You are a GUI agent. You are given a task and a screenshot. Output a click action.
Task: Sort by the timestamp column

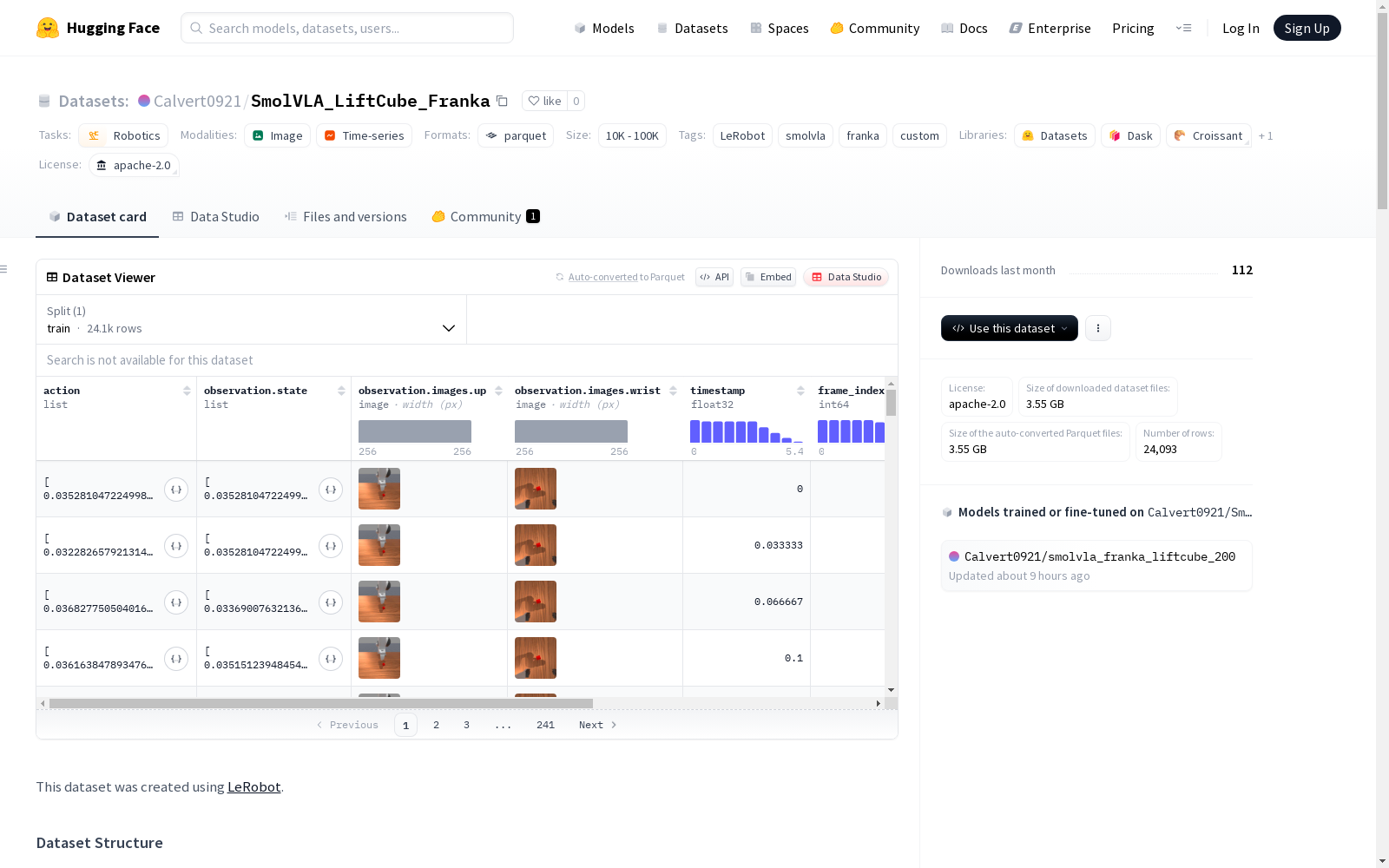[800, 391]
